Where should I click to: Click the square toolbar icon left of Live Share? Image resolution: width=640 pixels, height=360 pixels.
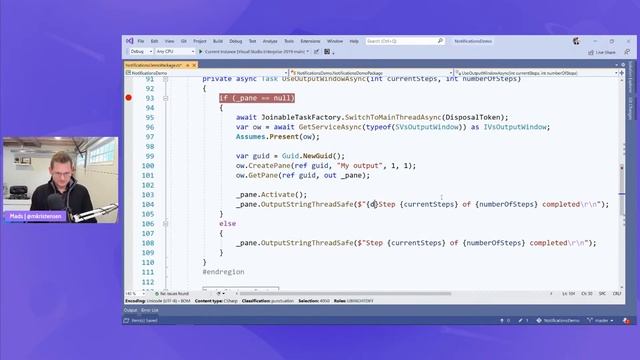click(327, 52)
